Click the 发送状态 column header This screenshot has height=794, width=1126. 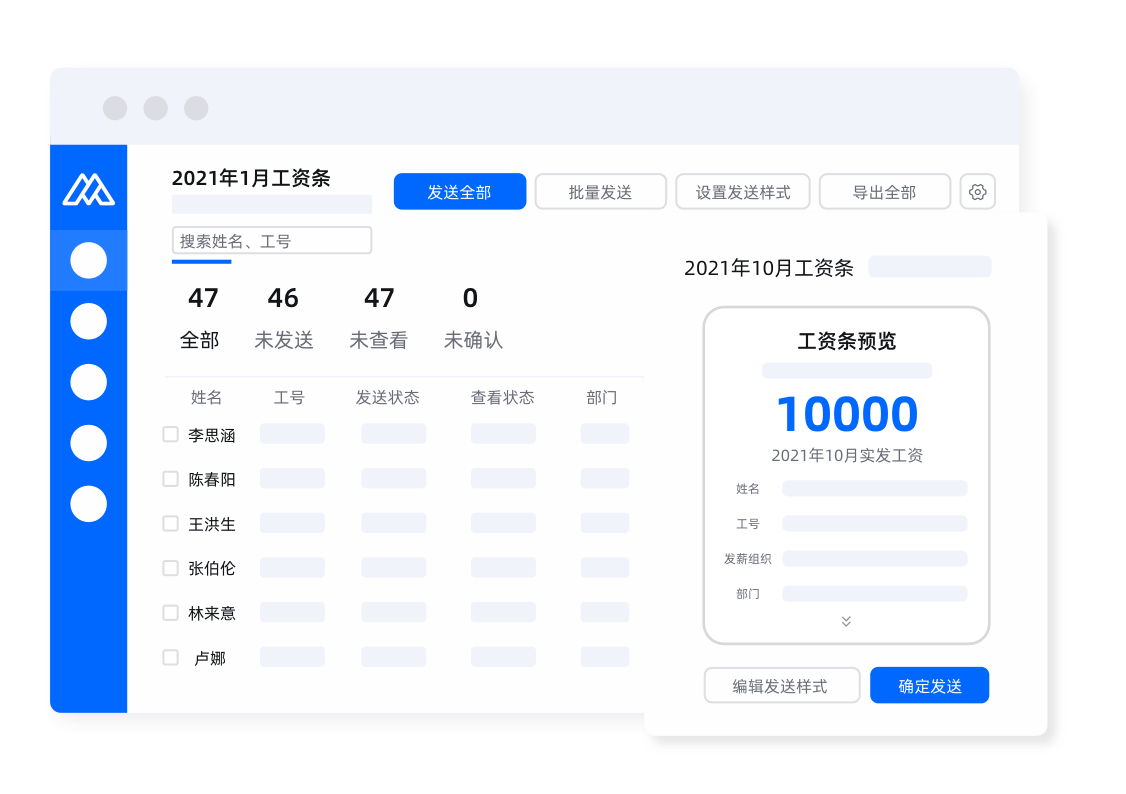pos(388,398)
